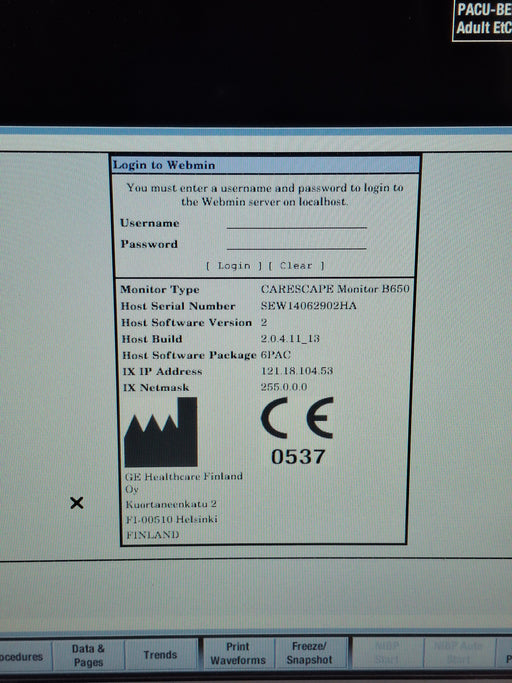Select the CARESCAPE Monitor B650 type text
This screenshot has width=512, height=683.
point(335,289)
